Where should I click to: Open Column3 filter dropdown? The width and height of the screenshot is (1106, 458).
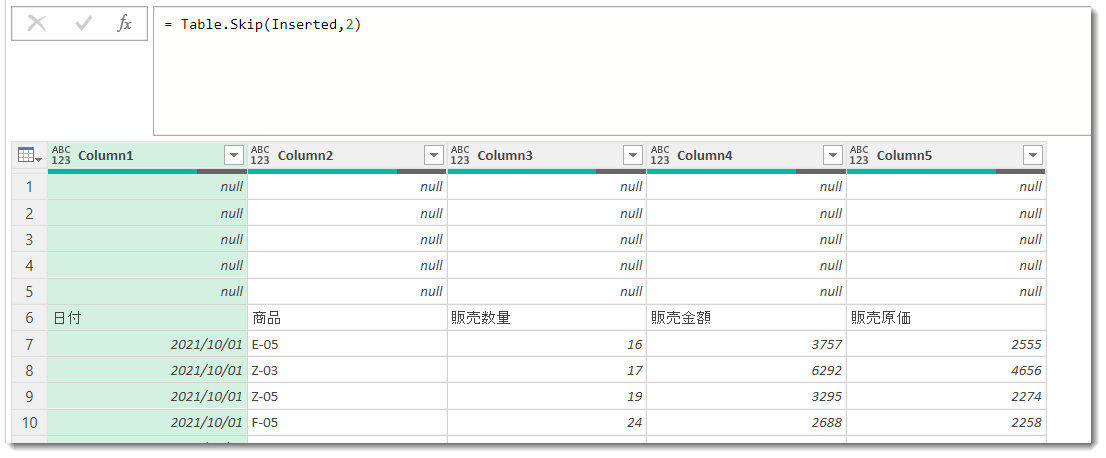pos(633,155)
